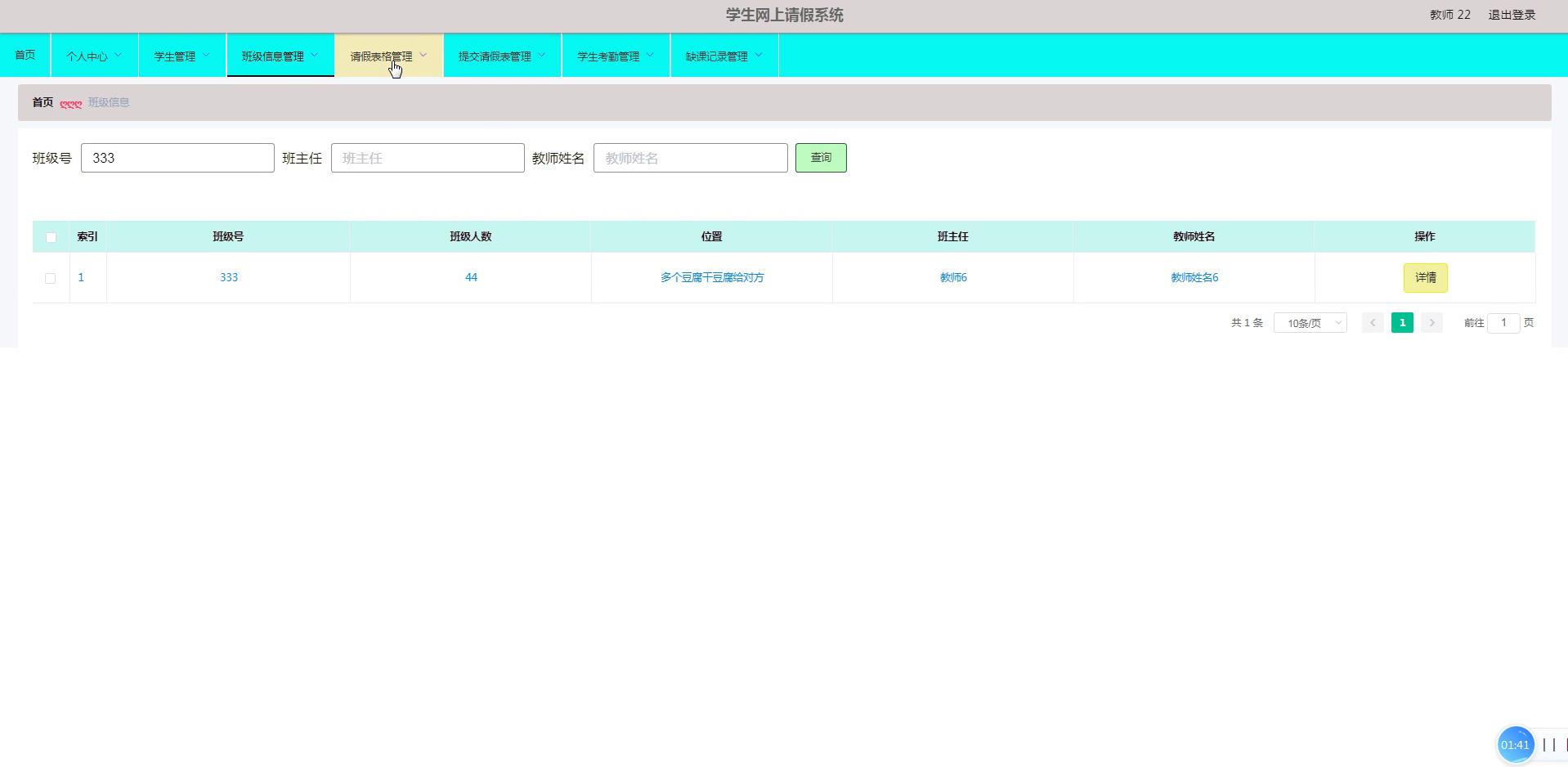Toggle the select-all checkbox in table header
The image size is (1568, 767).
click(51, 237)
